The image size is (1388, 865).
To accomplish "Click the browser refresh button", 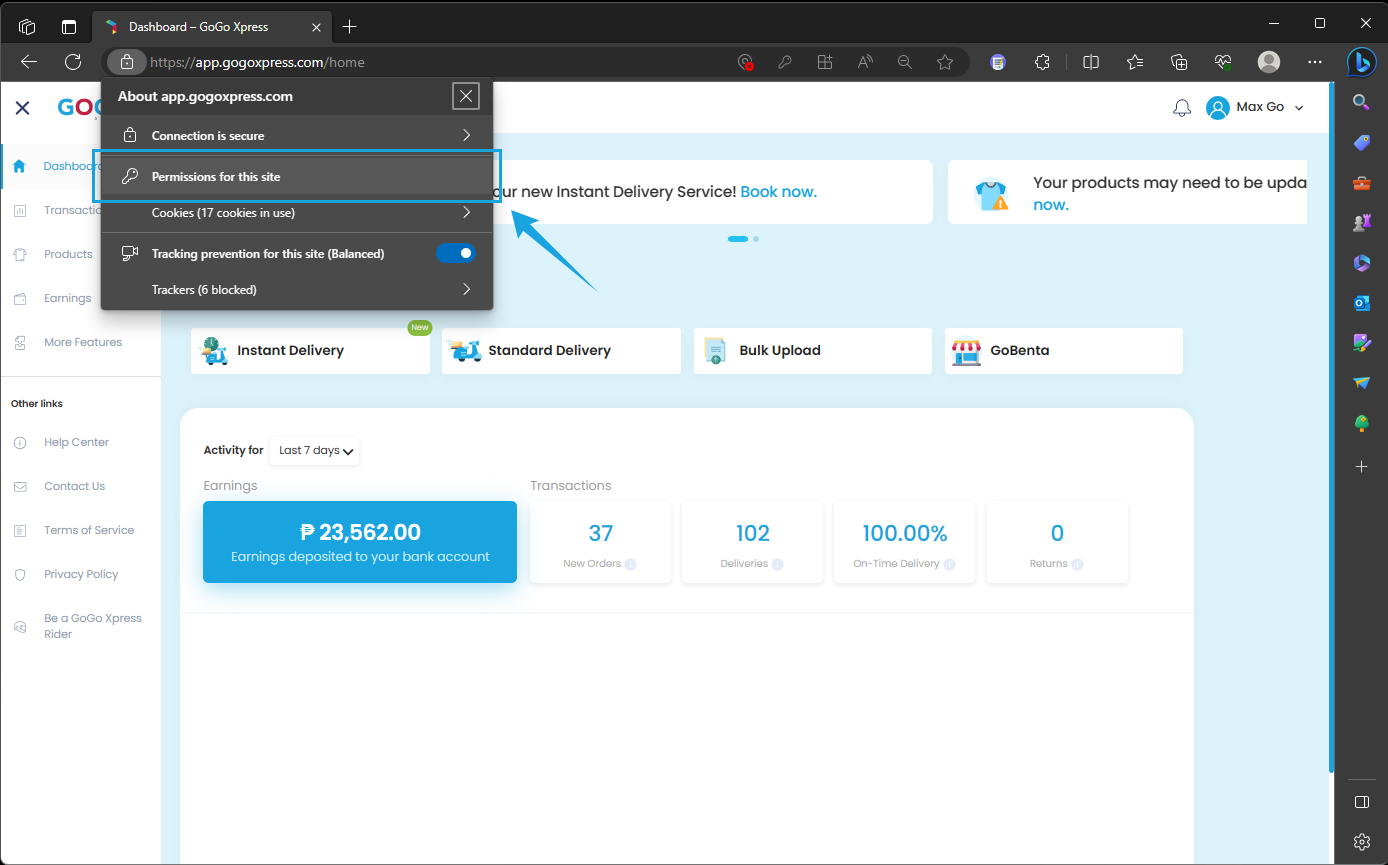I will pyautogui.click(x=73, y=62).
